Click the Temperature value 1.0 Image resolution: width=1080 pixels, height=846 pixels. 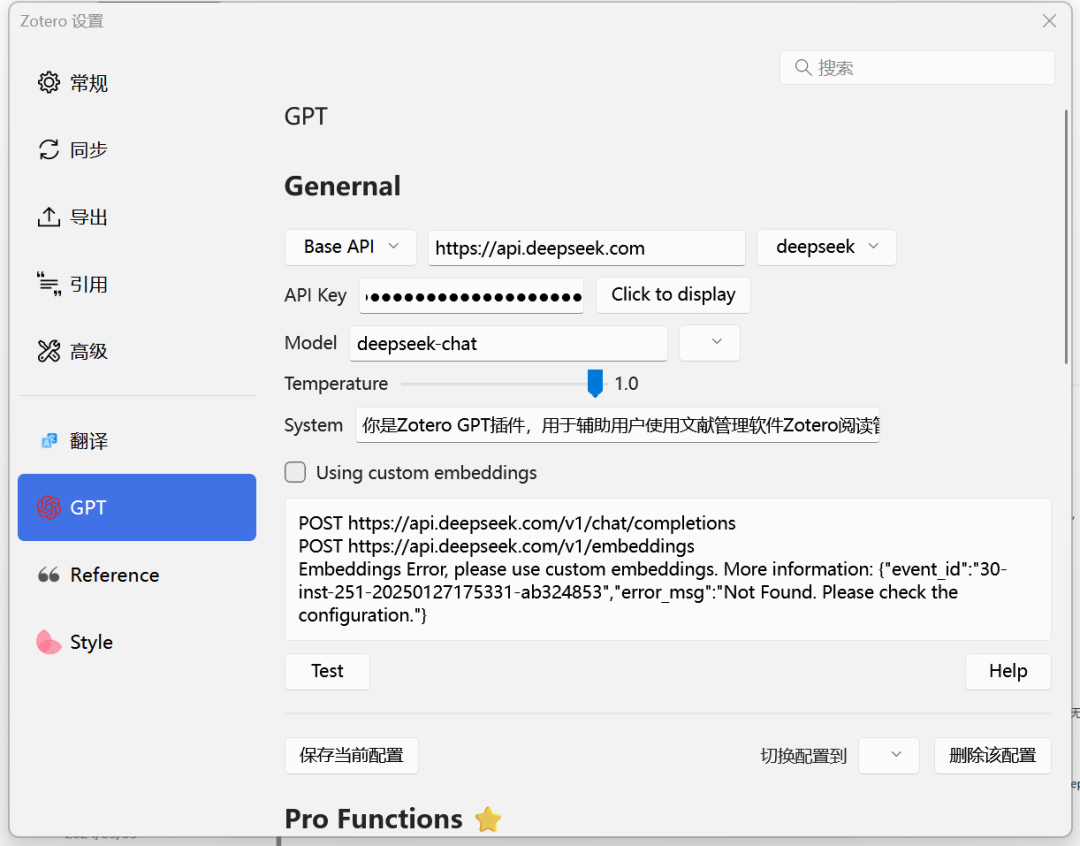pyautogui.click(x=626, y=383)
